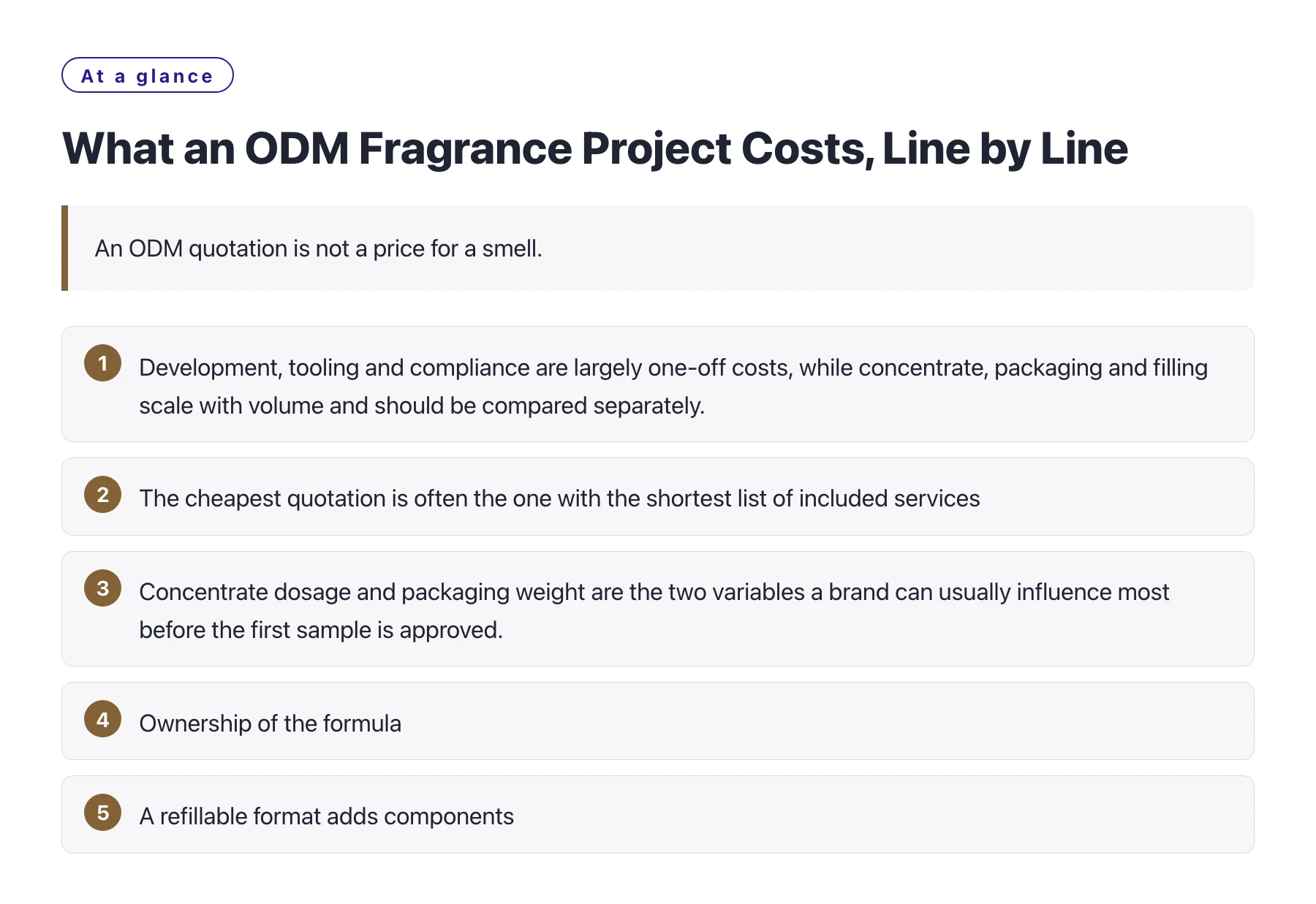The height and width of the screenshot is (904, 1316).
Task: Open the 'cheapest quotation' list card
Action: (x=658, y=497)
